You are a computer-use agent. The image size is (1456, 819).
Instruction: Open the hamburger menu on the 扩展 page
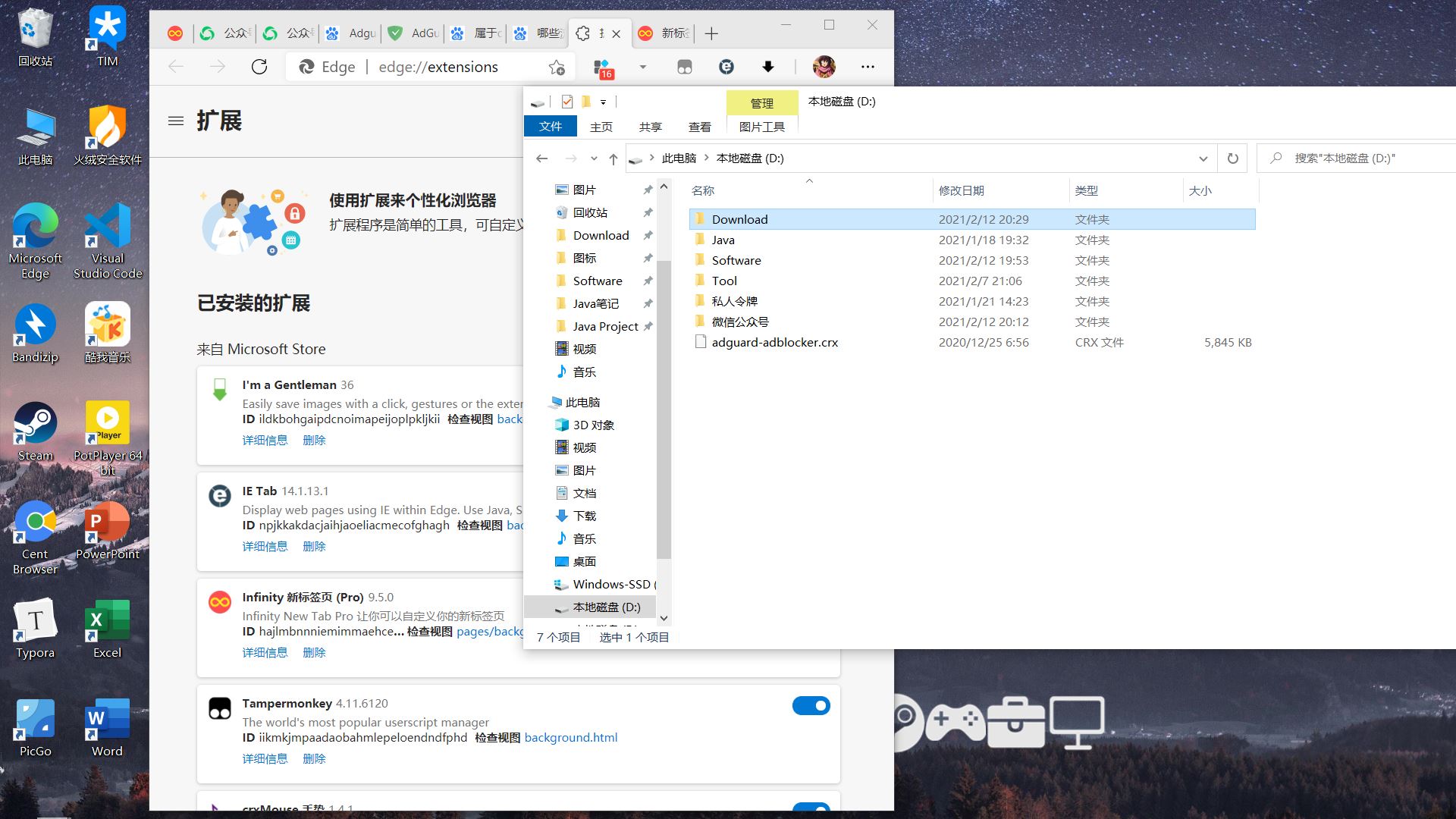tap(176, 121)
